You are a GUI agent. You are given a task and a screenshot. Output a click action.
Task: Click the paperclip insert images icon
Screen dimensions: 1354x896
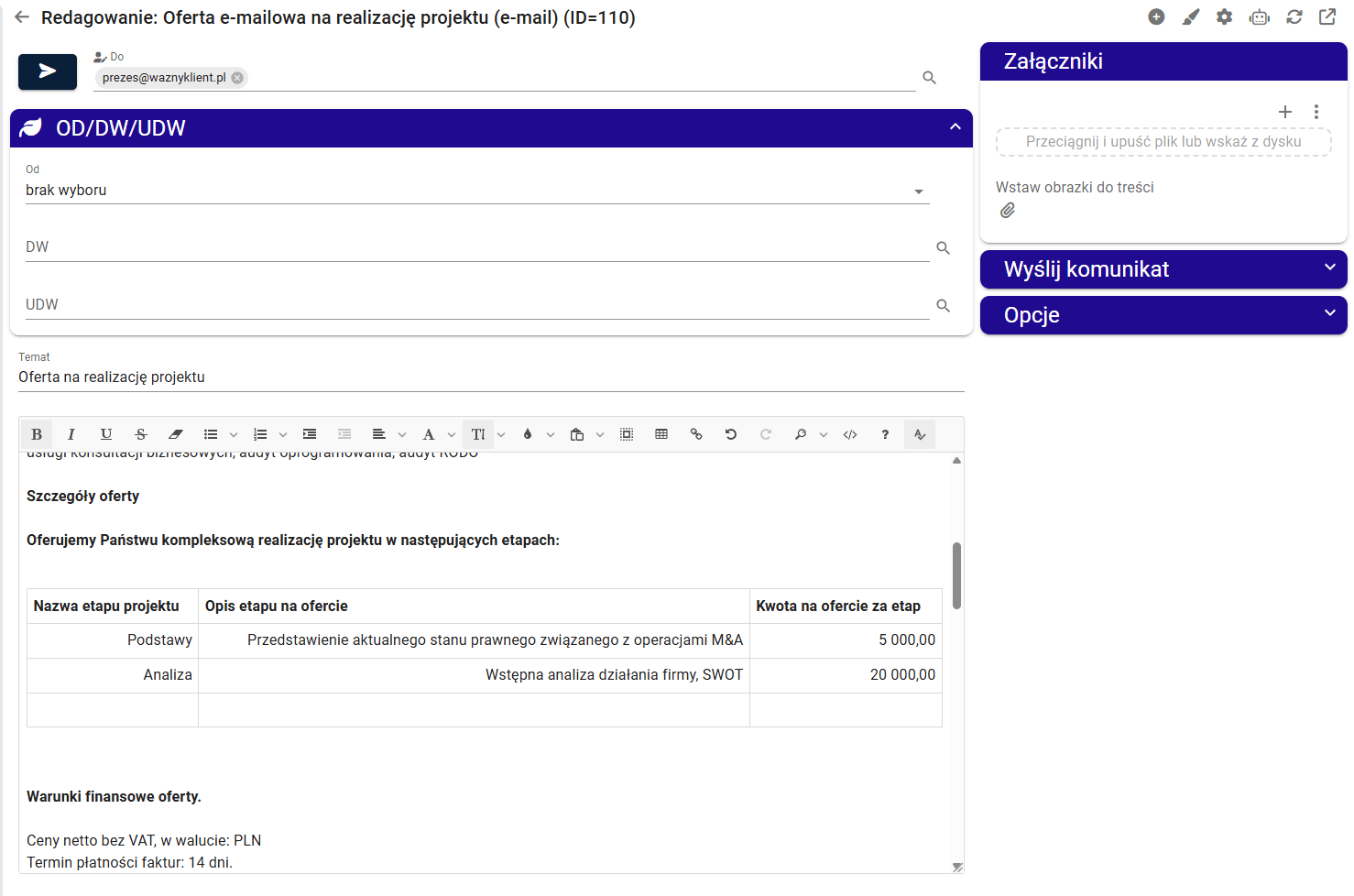pyautogui.click(x=1008, y=211)
